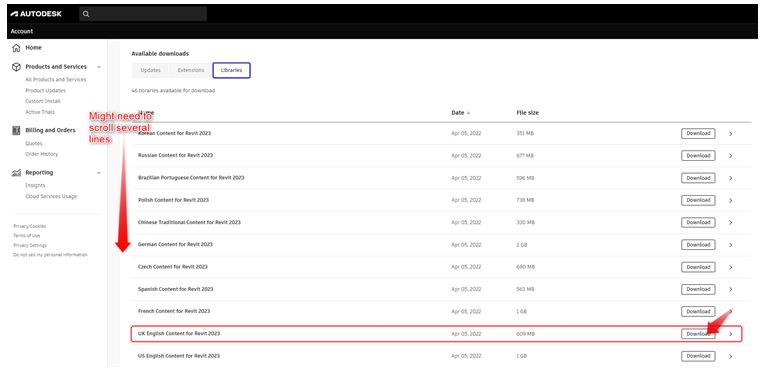
Task: Click the Reporting heading
Action: (x=39, y=173)
